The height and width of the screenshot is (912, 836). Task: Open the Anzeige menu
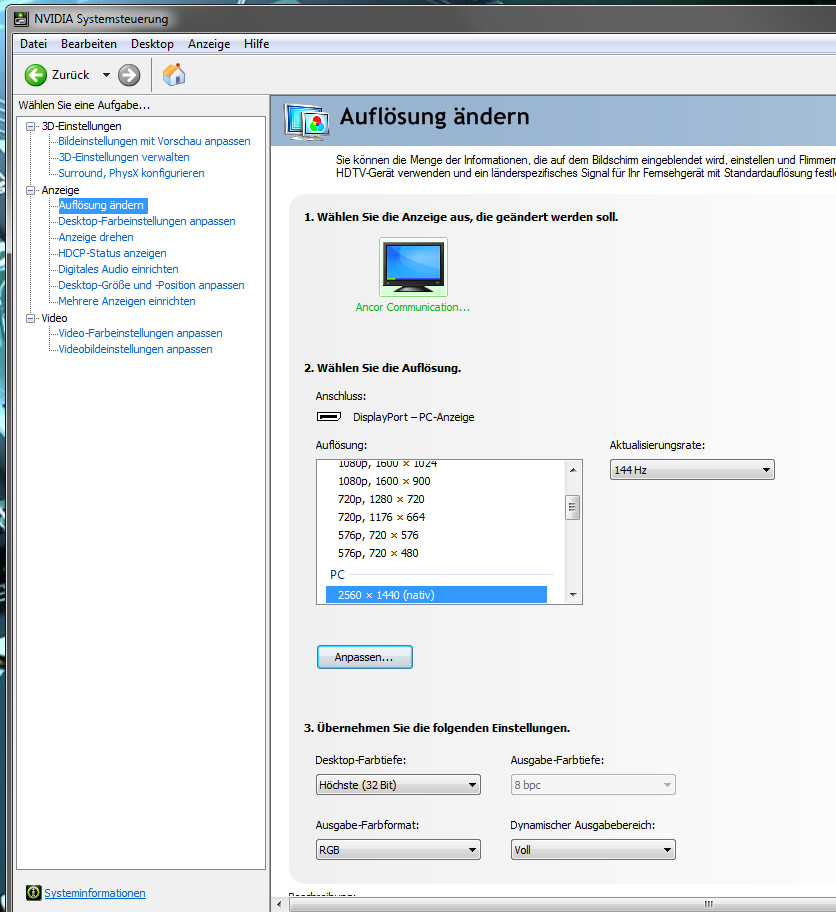[209, 44]
